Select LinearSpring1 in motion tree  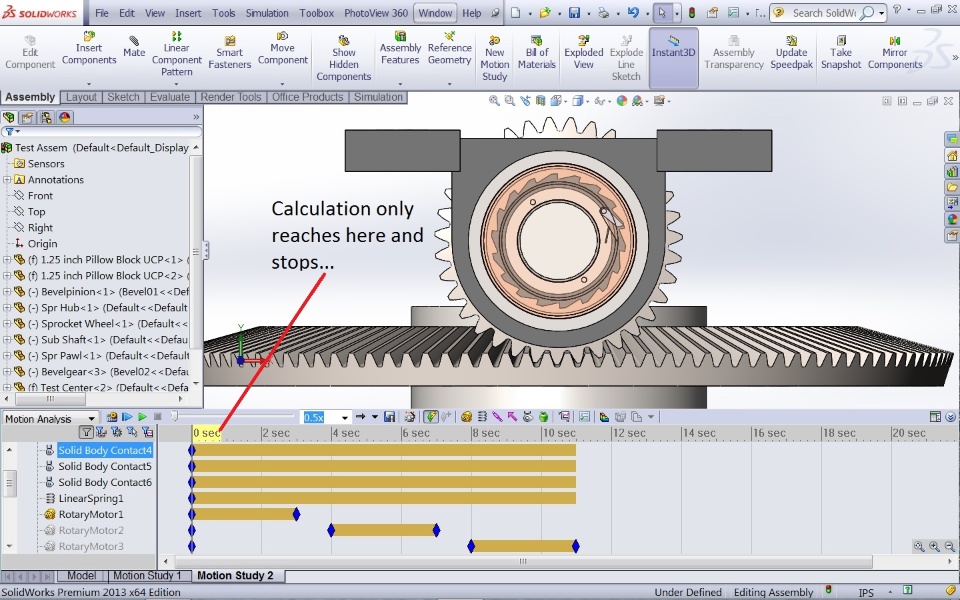[x=91, y=498]
